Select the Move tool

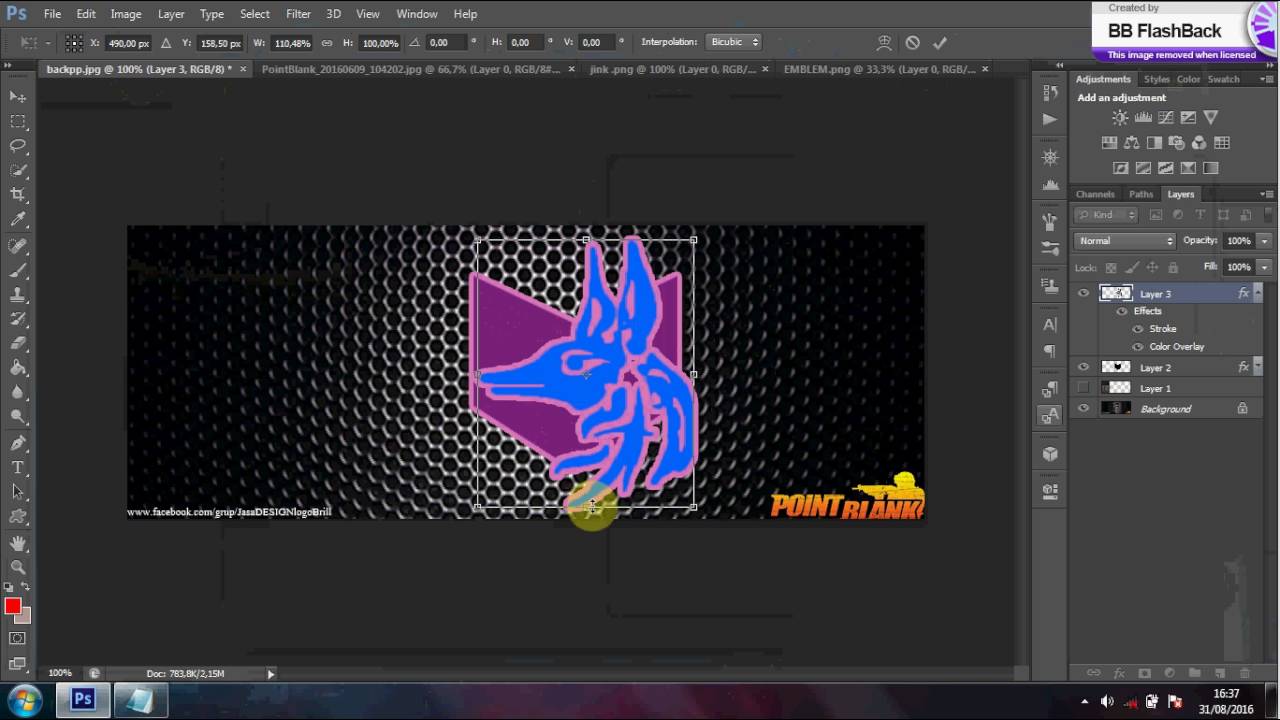pos(18,96)
